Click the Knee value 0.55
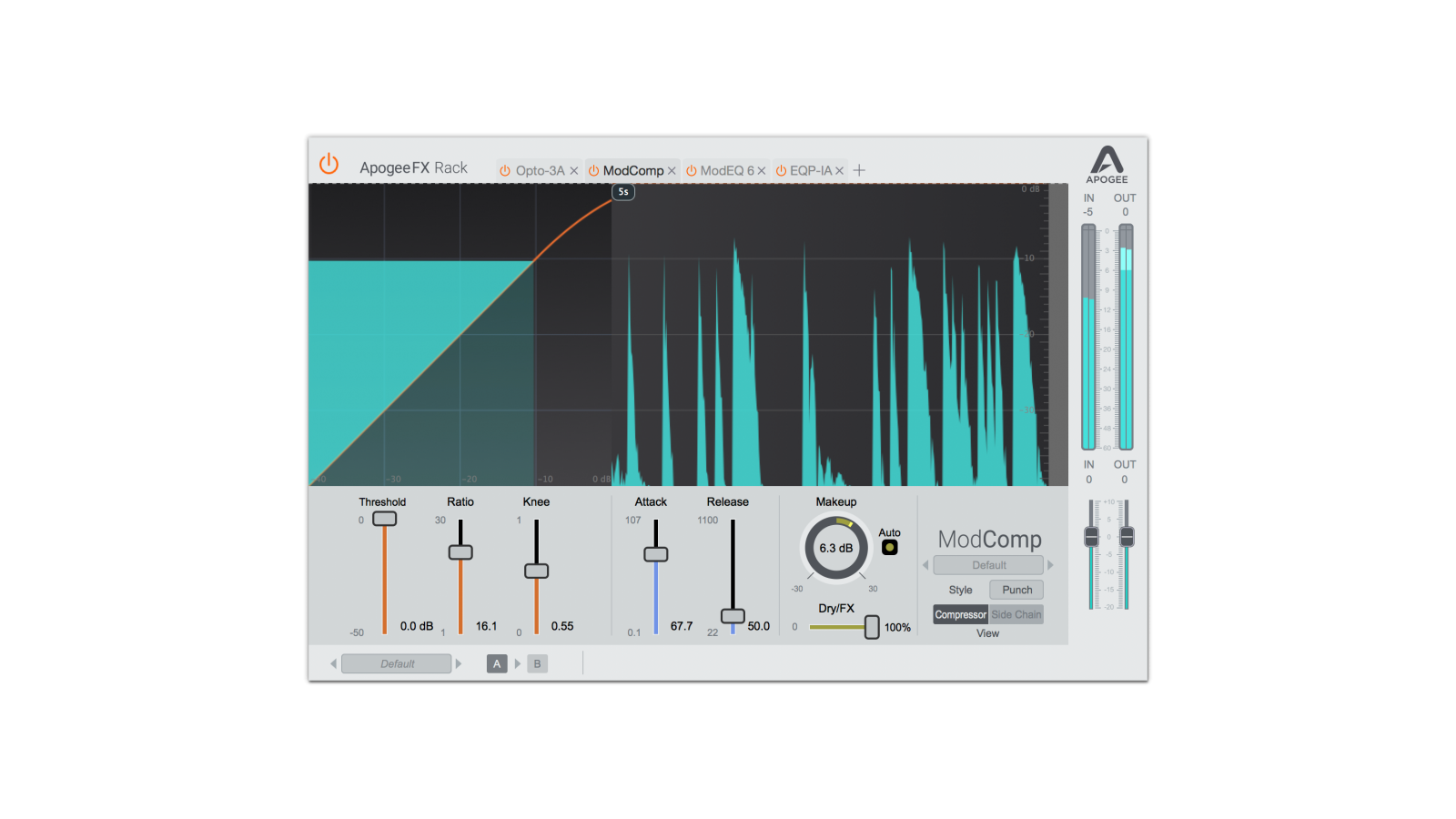 pos(562,626)
